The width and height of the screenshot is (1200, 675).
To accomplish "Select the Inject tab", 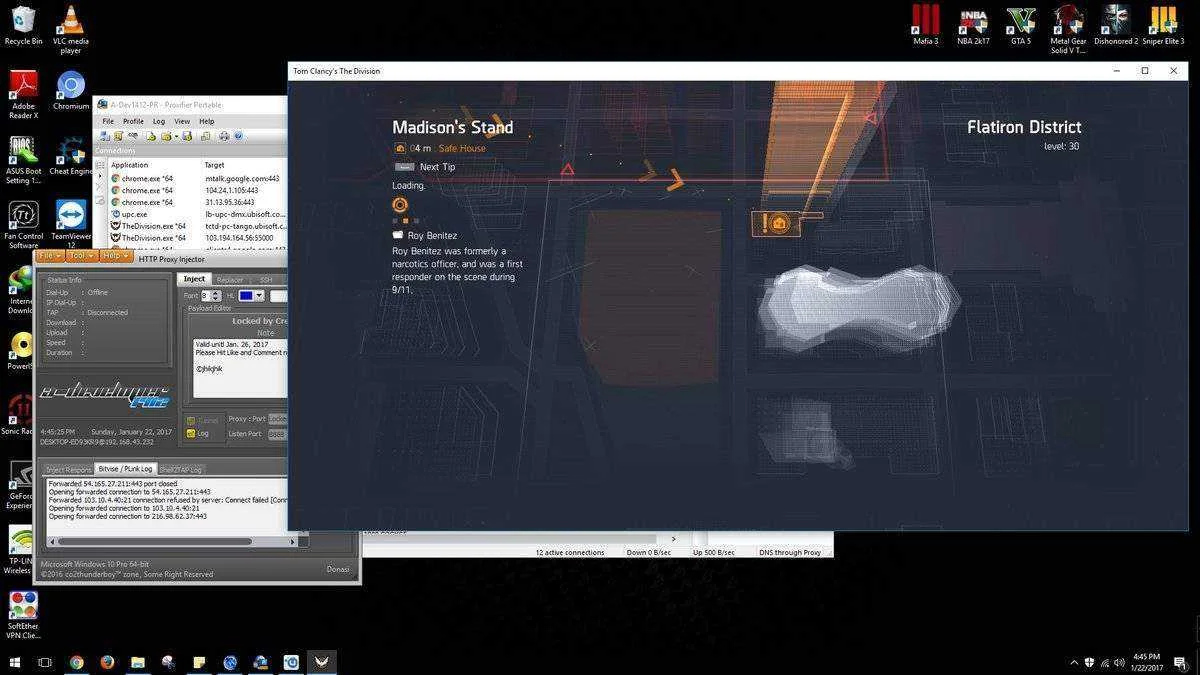I will click(194, 279).
